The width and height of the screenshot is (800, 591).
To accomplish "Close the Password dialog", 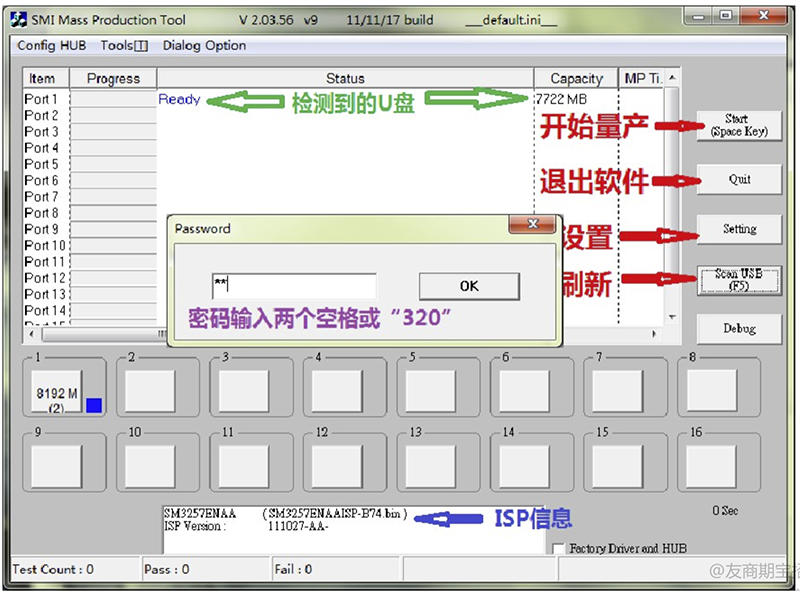I will (x=533, y=224).
